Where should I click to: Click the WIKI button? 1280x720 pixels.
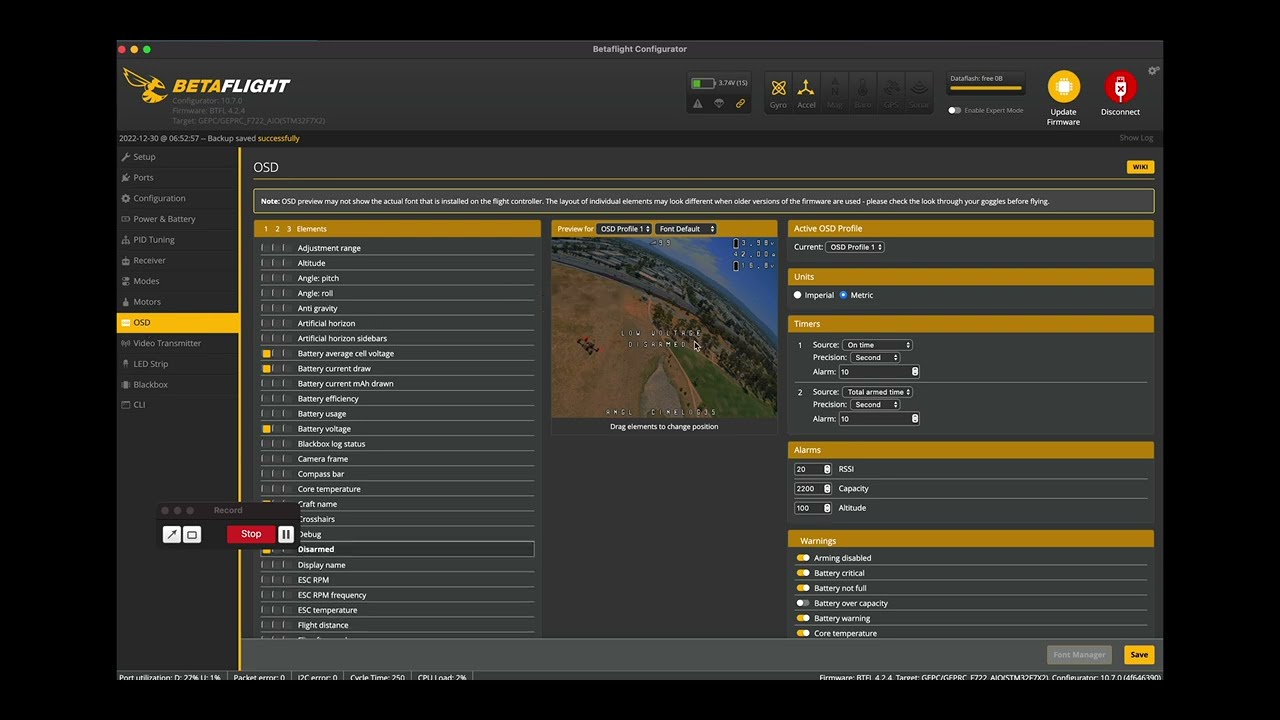pos(1140,167)
